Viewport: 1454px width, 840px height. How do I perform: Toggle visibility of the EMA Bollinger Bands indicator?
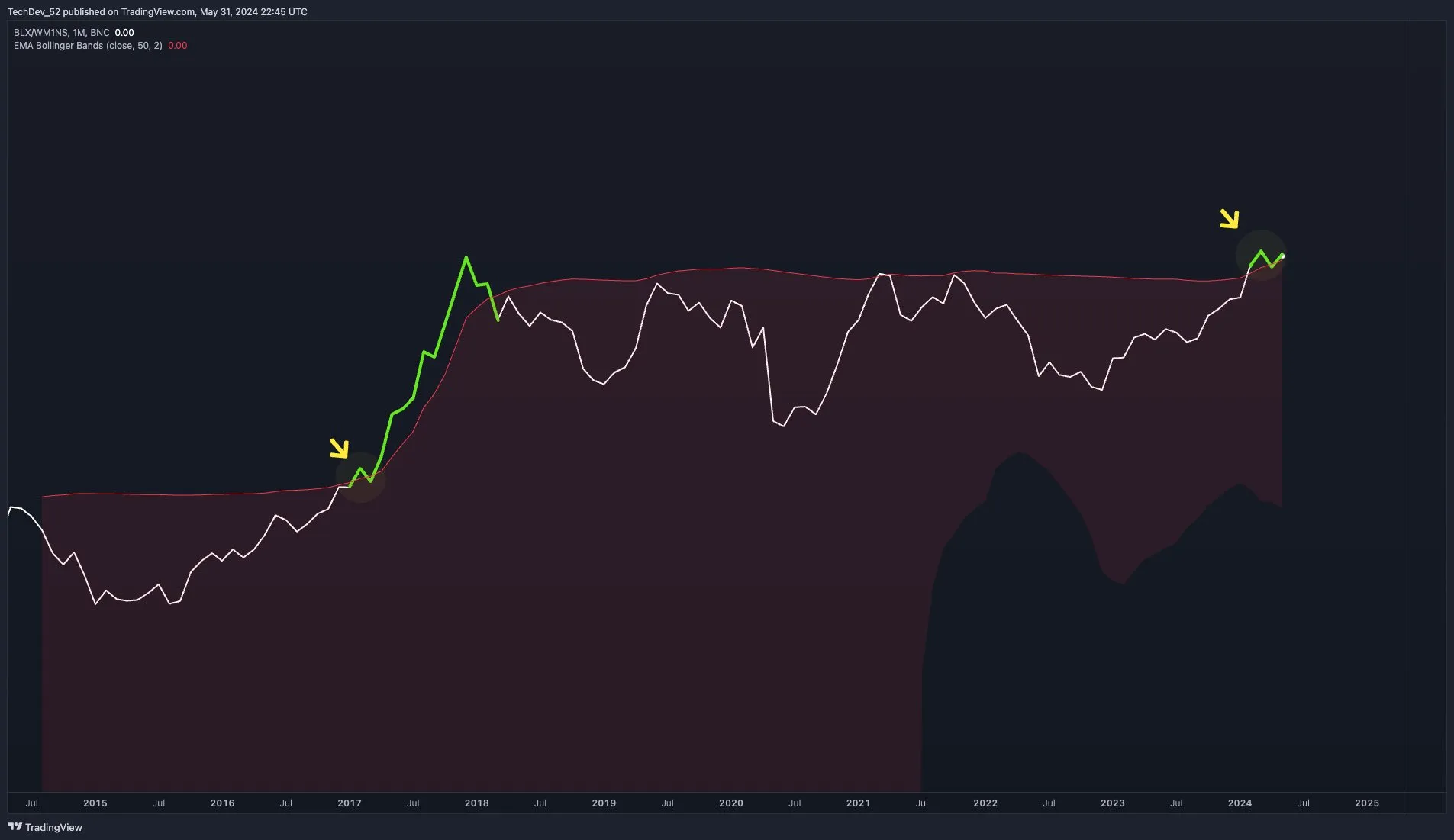(x=57, y=46)
